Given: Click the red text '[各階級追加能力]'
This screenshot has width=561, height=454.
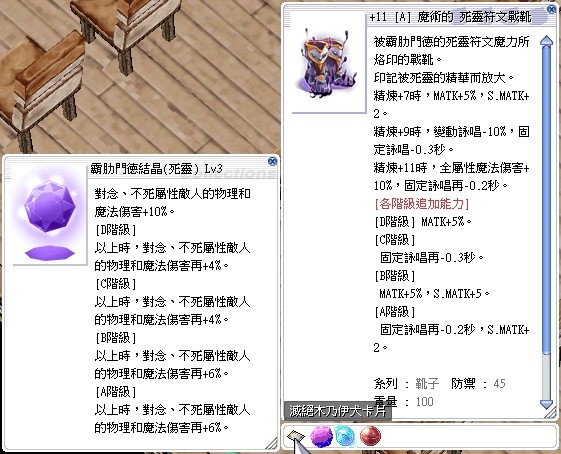Looking at the screenshot, I should [x=421, y=204].
